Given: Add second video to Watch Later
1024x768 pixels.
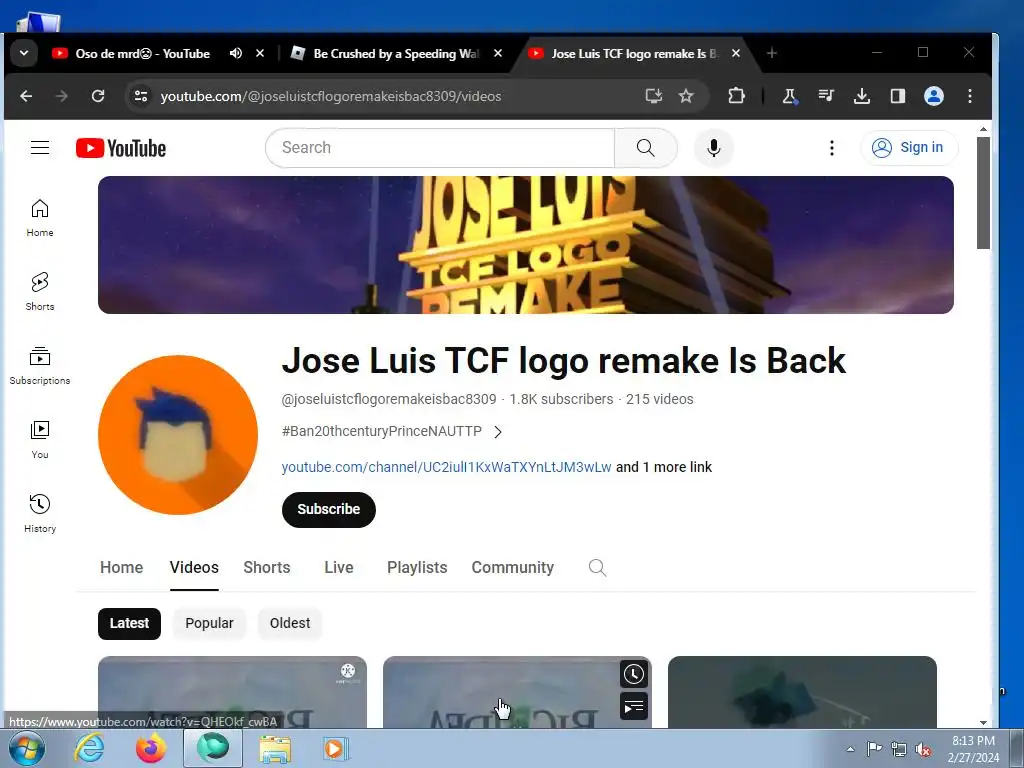Looking at the screenshot, I should [x=633, y=674].
